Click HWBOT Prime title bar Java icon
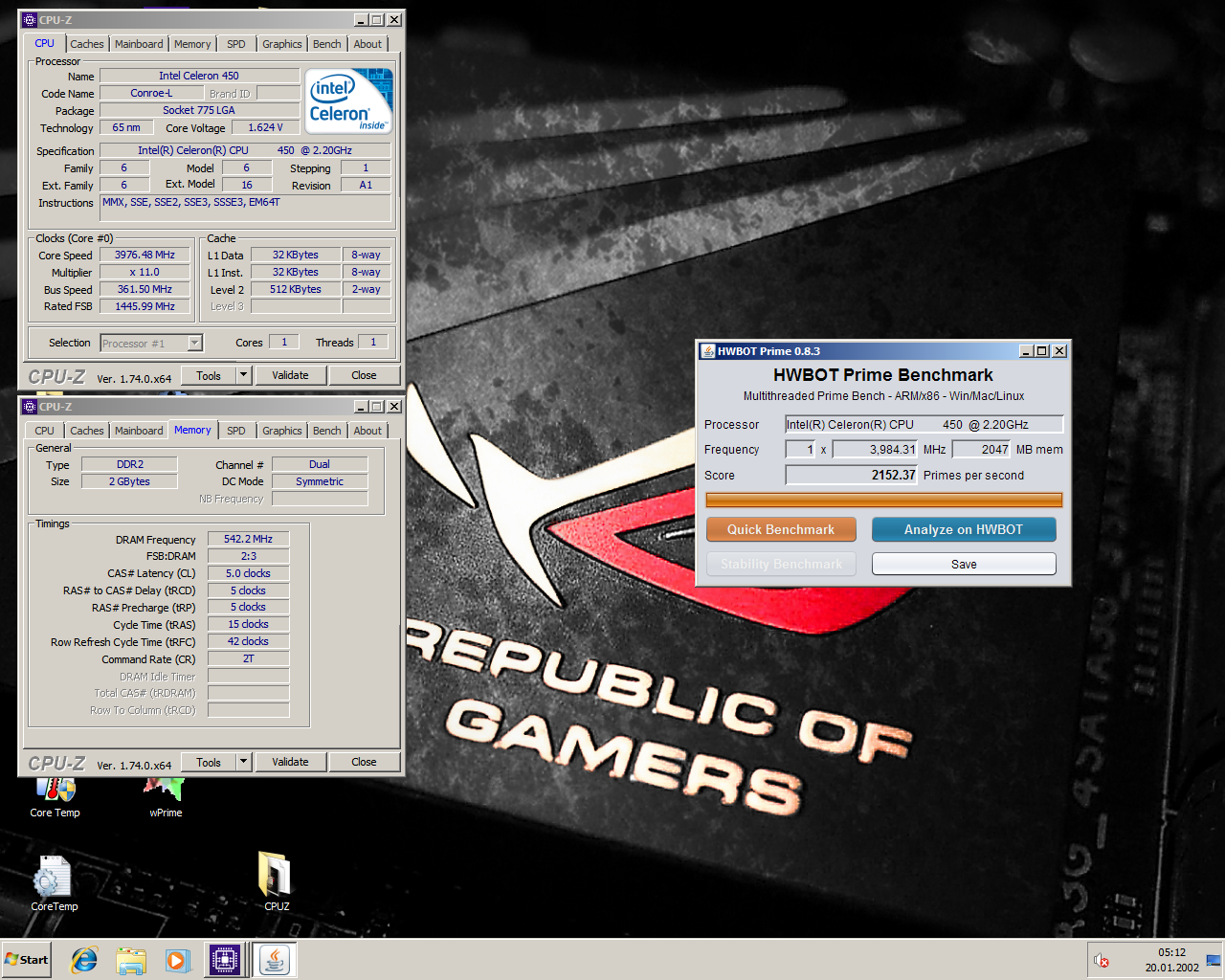Image resolution: width=1225 pixels, height=980 pixels. 708,351
